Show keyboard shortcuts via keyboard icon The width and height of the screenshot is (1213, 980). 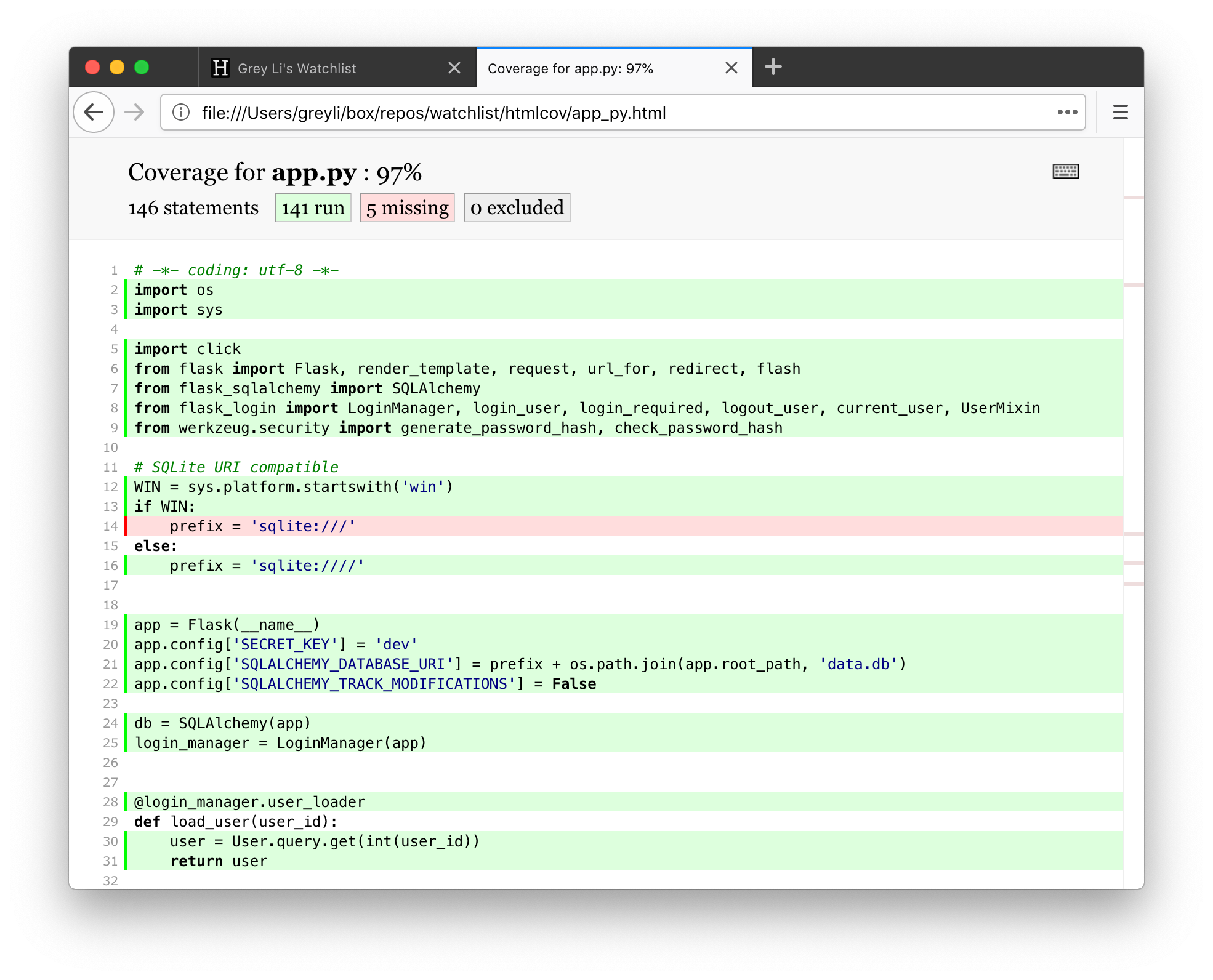(1065, 171)
